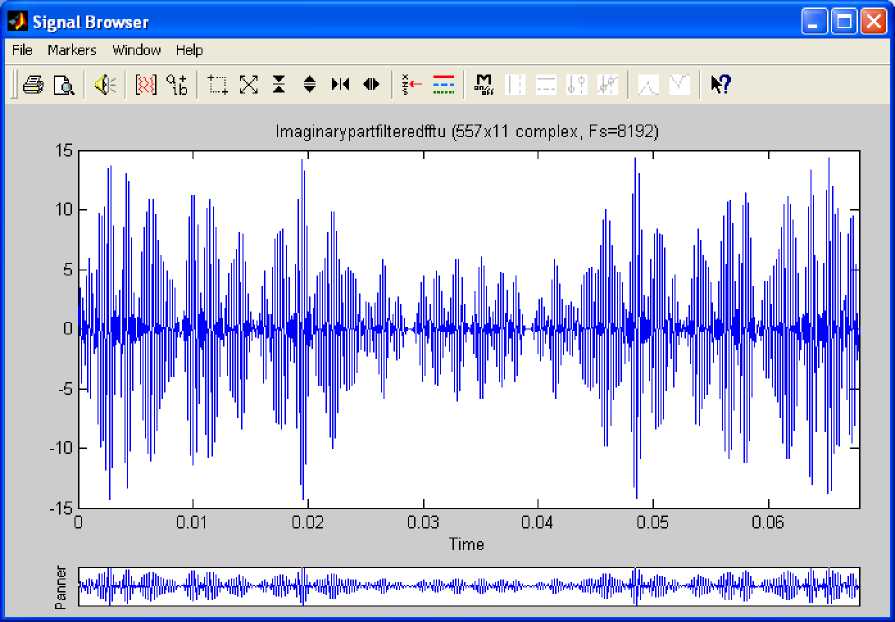The image size is (895, 622).
Task: Zoom out horizontally on the X axis
Action: (x=371, y=85)
